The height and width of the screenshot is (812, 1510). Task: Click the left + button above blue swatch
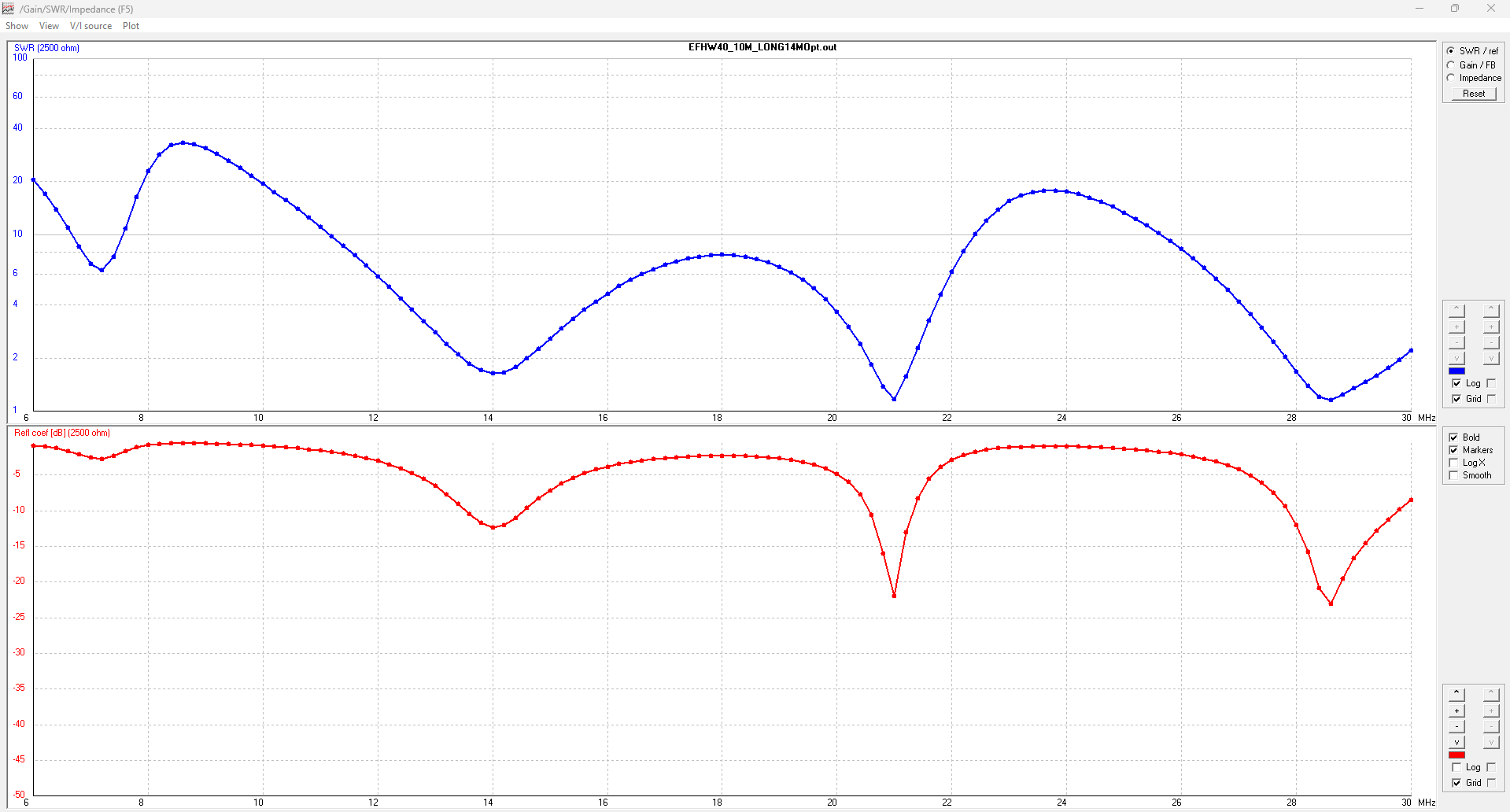[1456, 327]
